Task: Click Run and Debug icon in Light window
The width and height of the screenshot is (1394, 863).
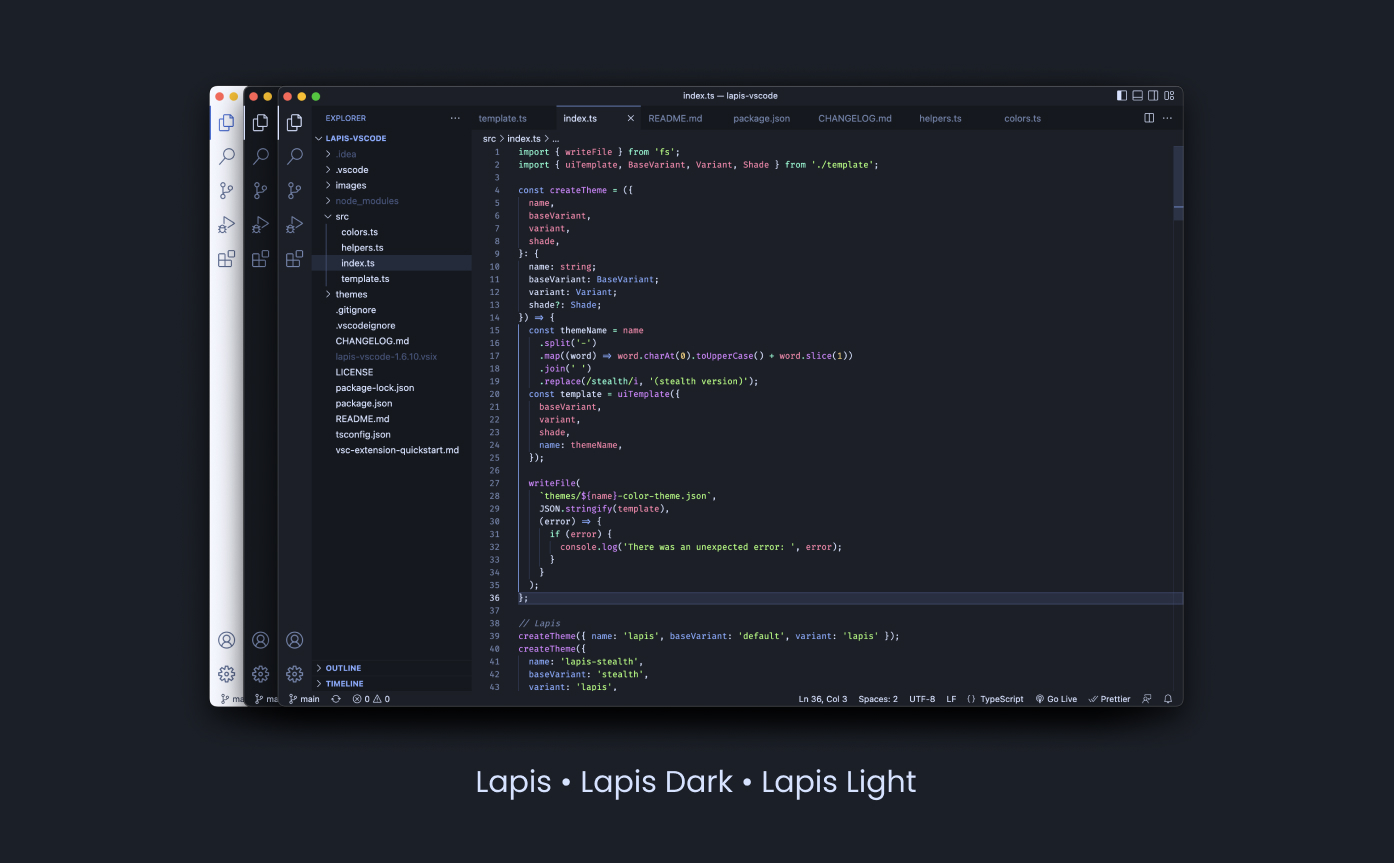Action: (x=227, y=224)
